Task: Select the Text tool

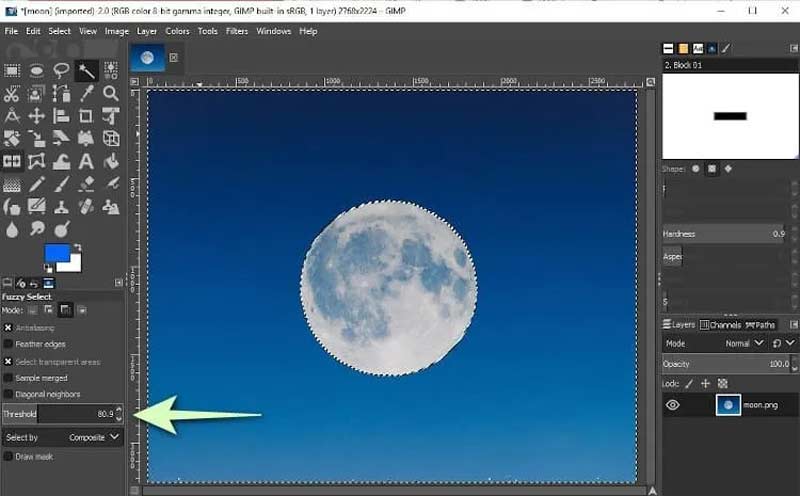Action: tap(86, 161)
